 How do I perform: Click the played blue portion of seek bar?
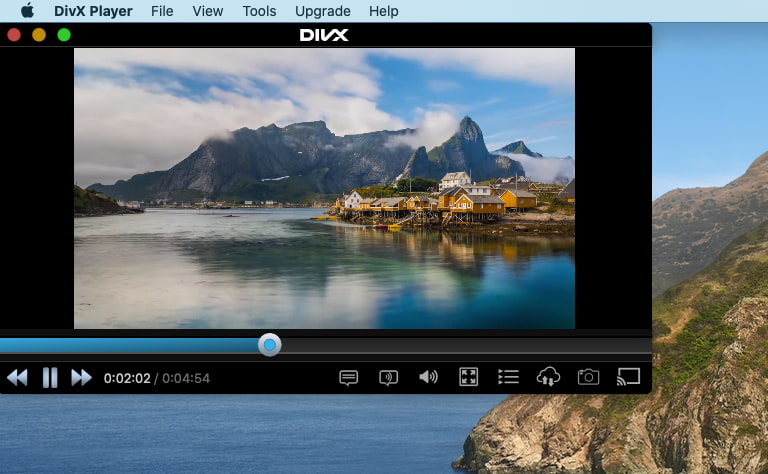point(129,345)
